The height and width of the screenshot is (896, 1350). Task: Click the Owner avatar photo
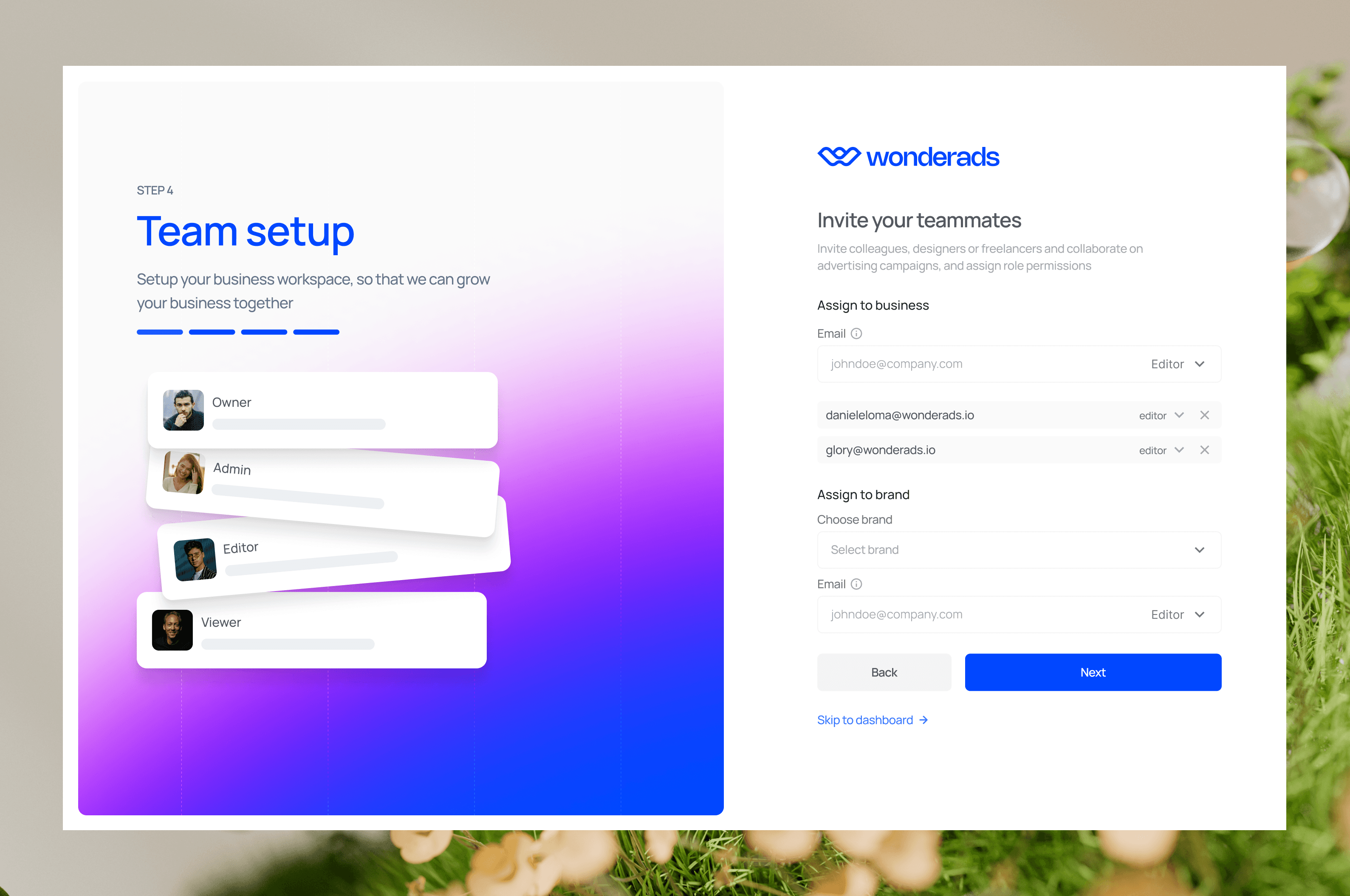(x=183, y=410)
